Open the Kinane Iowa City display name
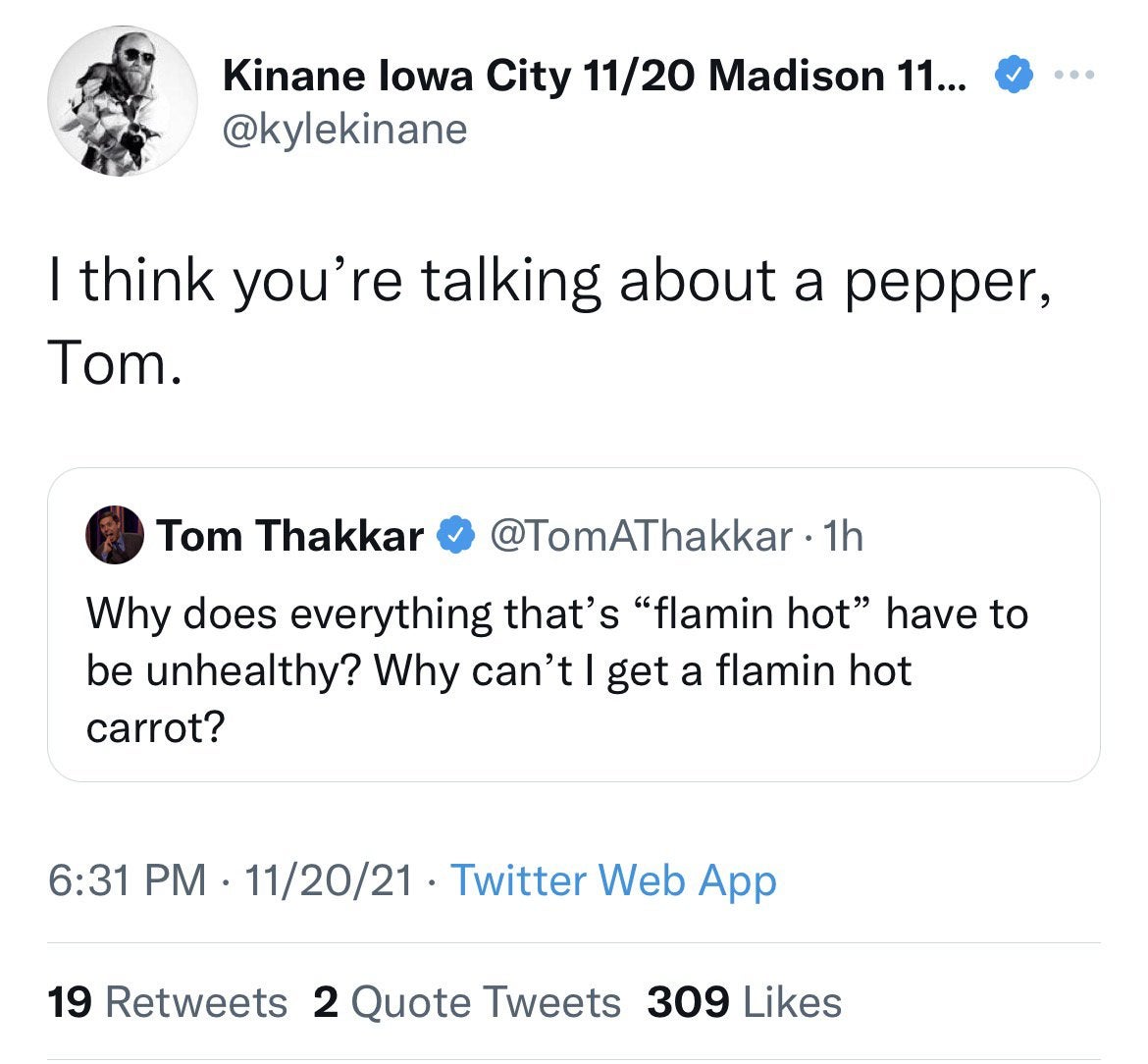 [x=595, y=76]
